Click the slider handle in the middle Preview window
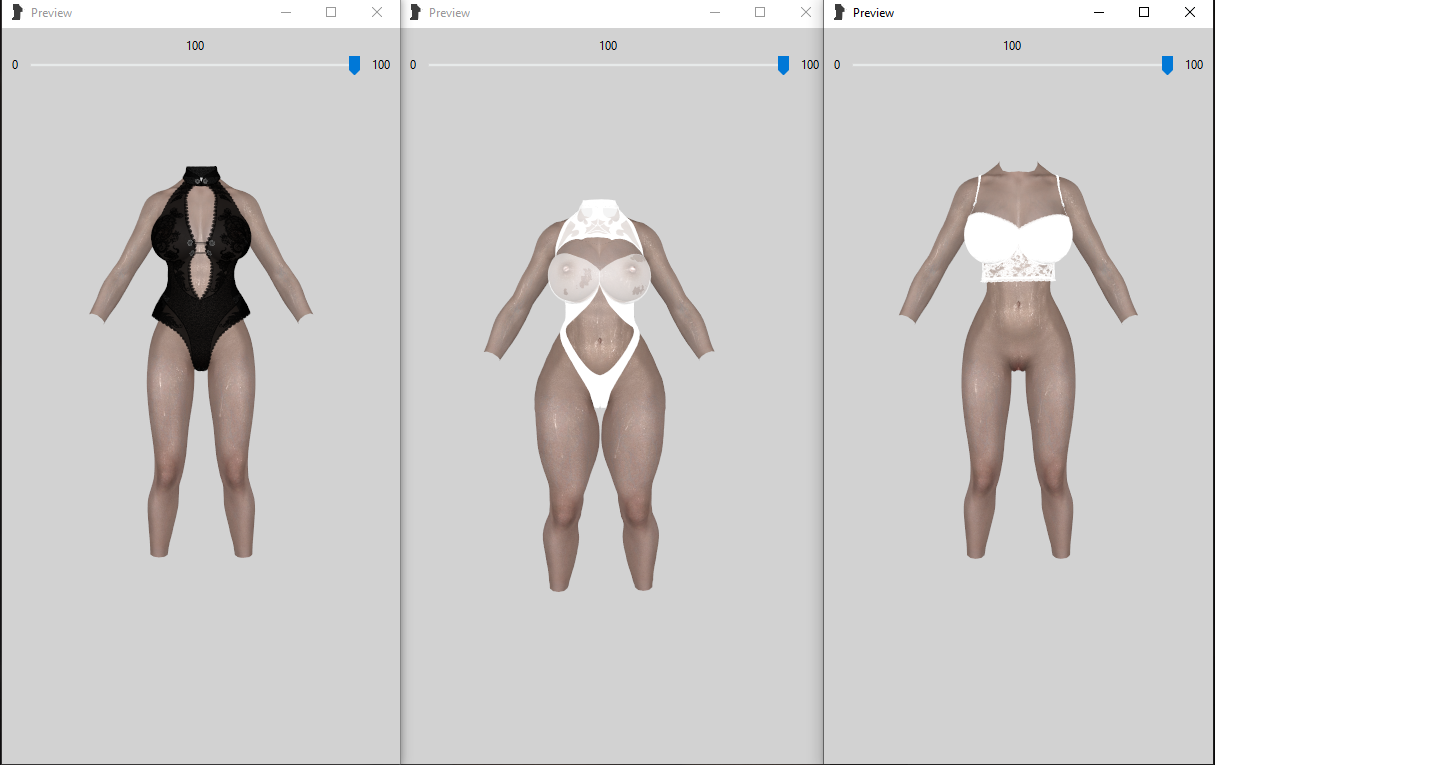 [783, 65]
